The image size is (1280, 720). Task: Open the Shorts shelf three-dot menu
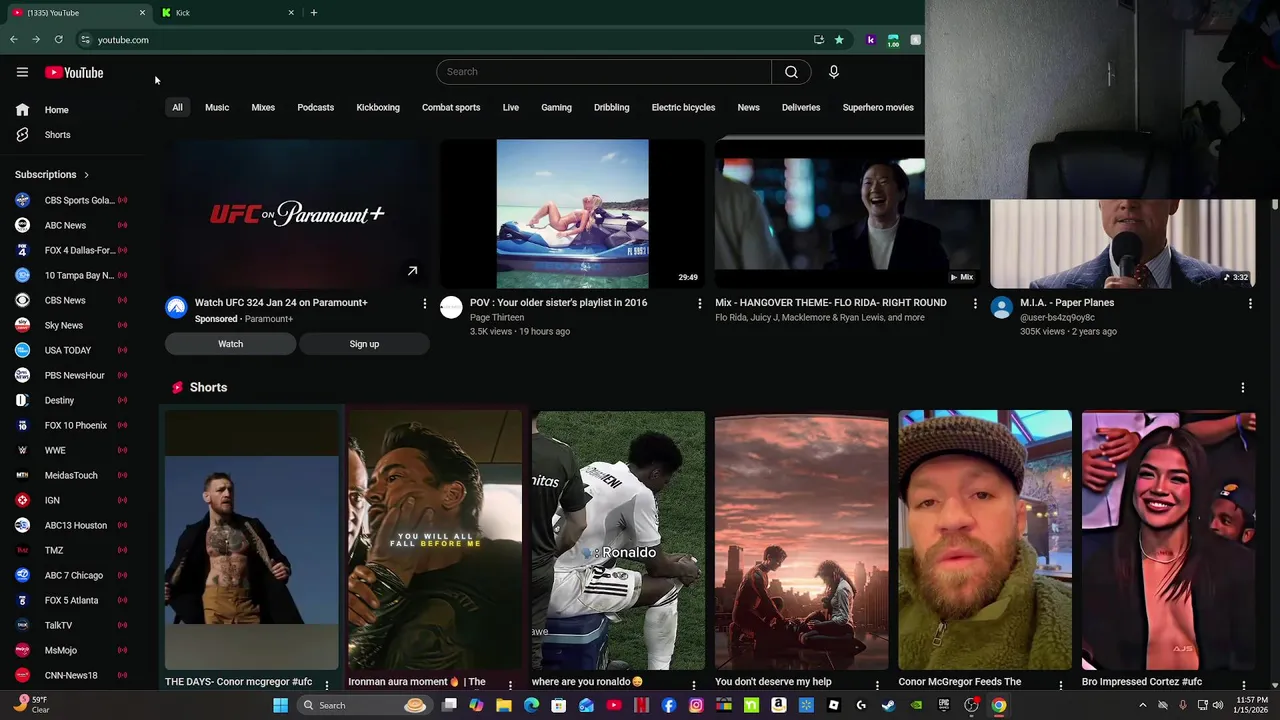(x=1243, y=388)
